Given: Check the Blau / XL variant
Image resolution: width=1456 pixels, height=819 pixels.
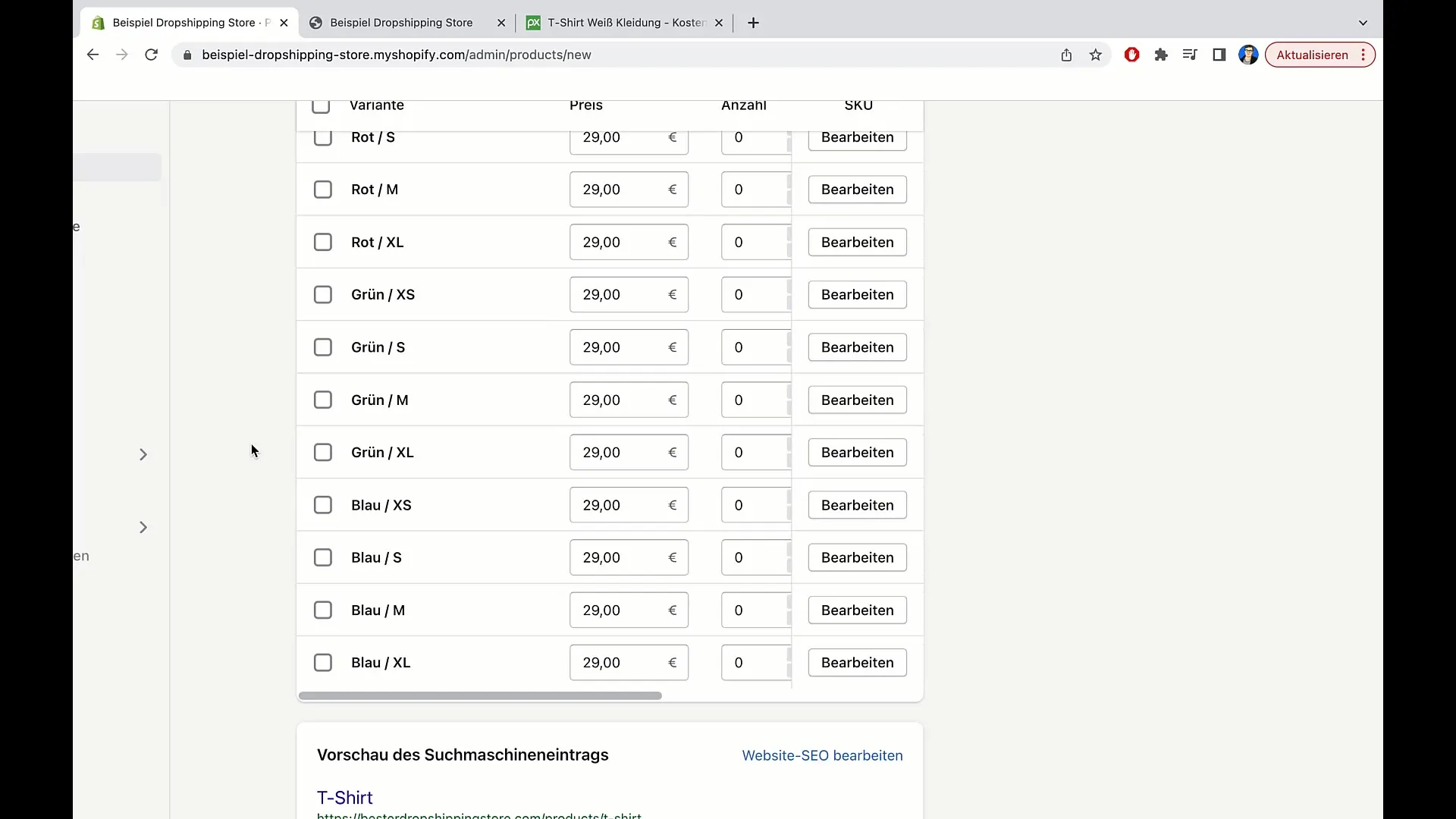Looking at the screenshot, I should click(x=323, y=663).
